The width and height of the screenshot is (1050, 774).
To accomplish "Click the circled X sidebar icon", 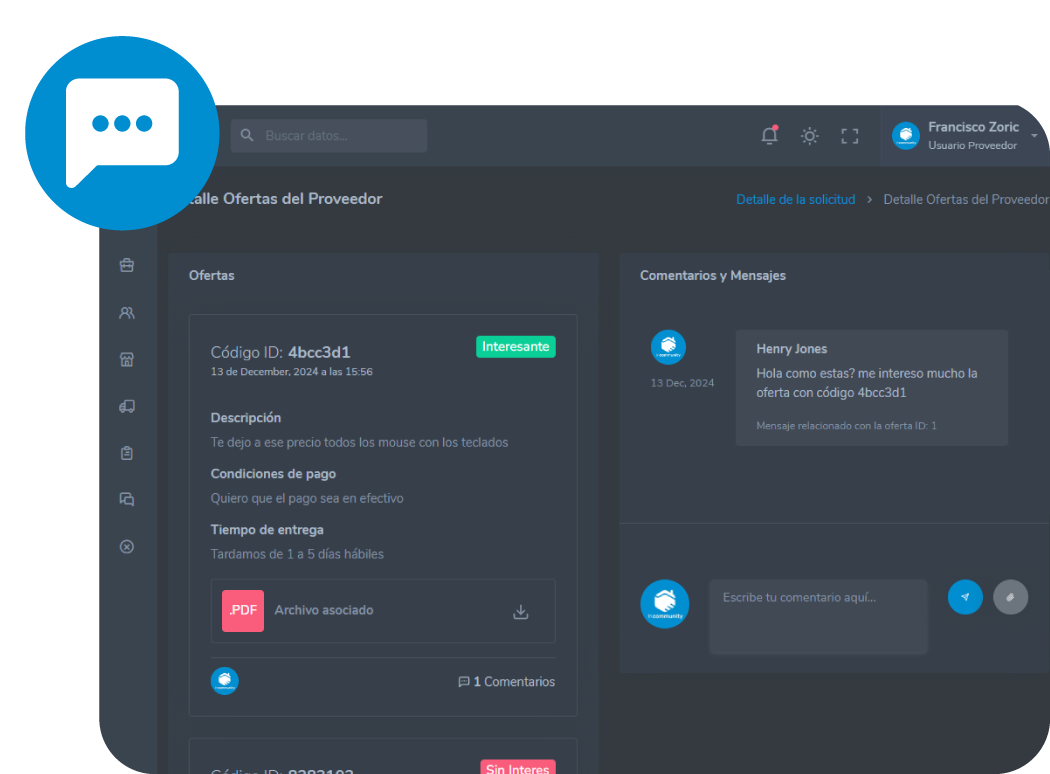I will coord(127,547).
